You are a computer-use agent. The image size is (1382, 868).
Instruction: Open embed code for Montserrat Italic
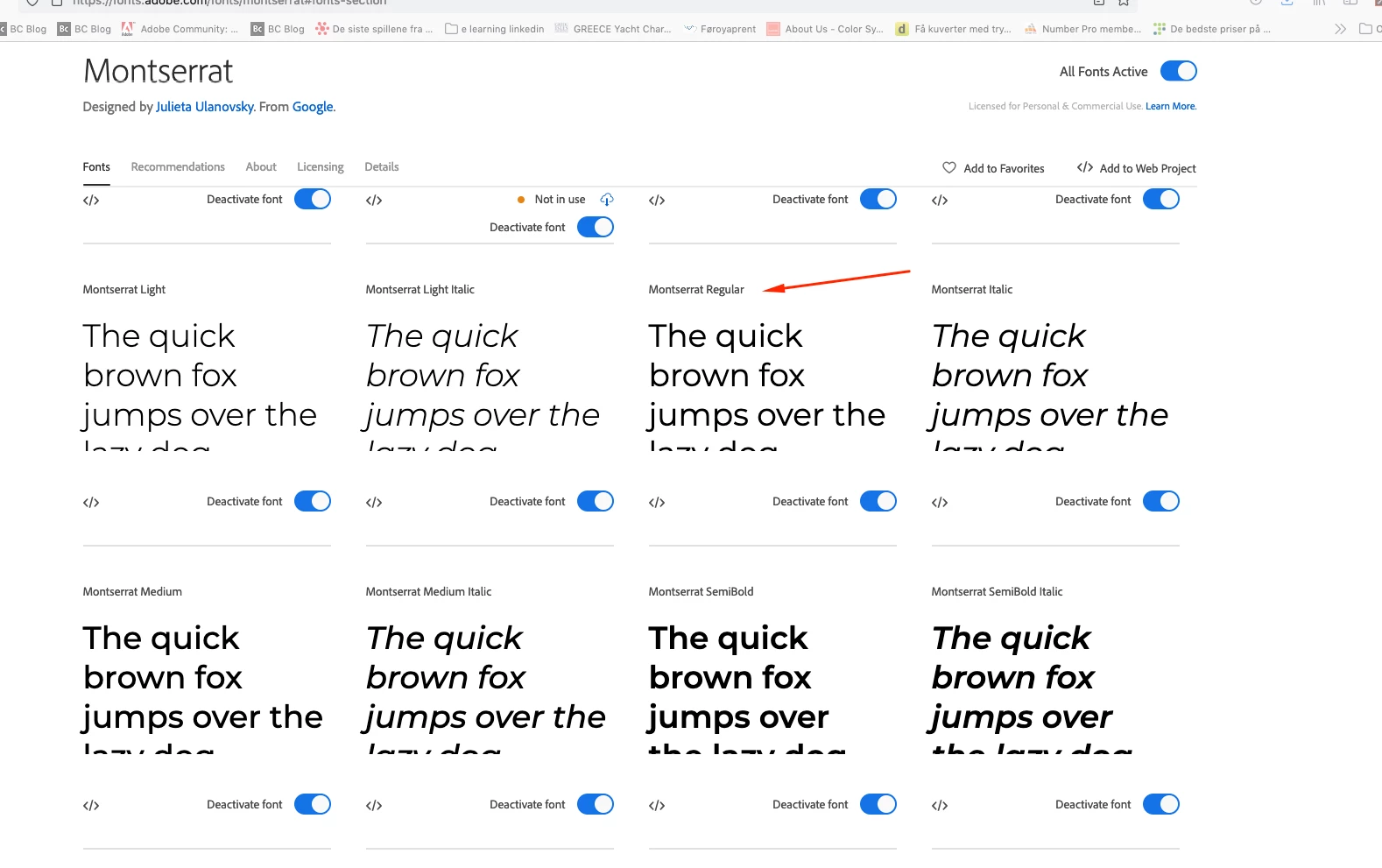[940, 503]
